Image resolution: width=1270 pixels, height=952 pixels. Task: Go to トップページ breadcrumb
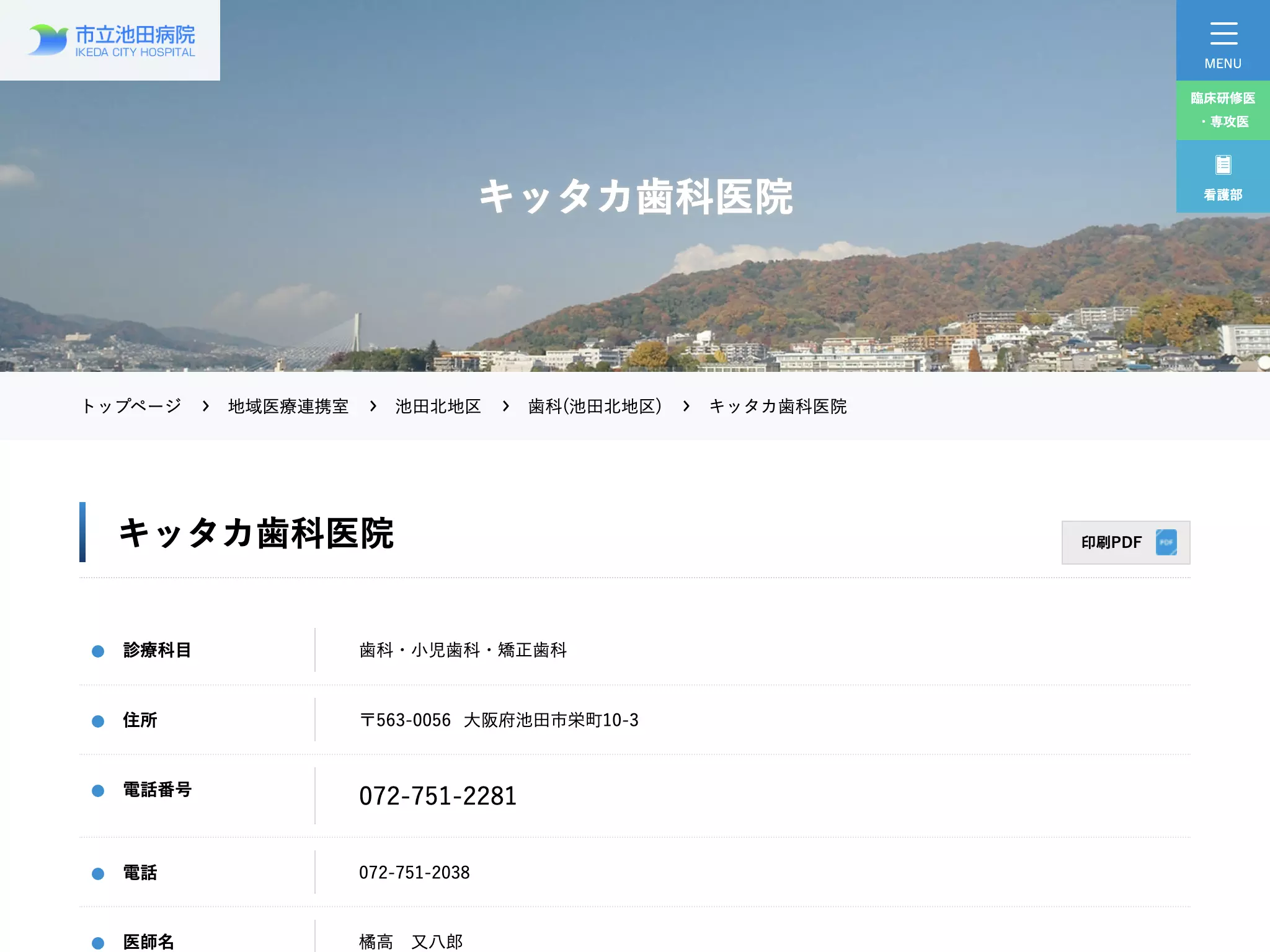[x=131, y=406]
